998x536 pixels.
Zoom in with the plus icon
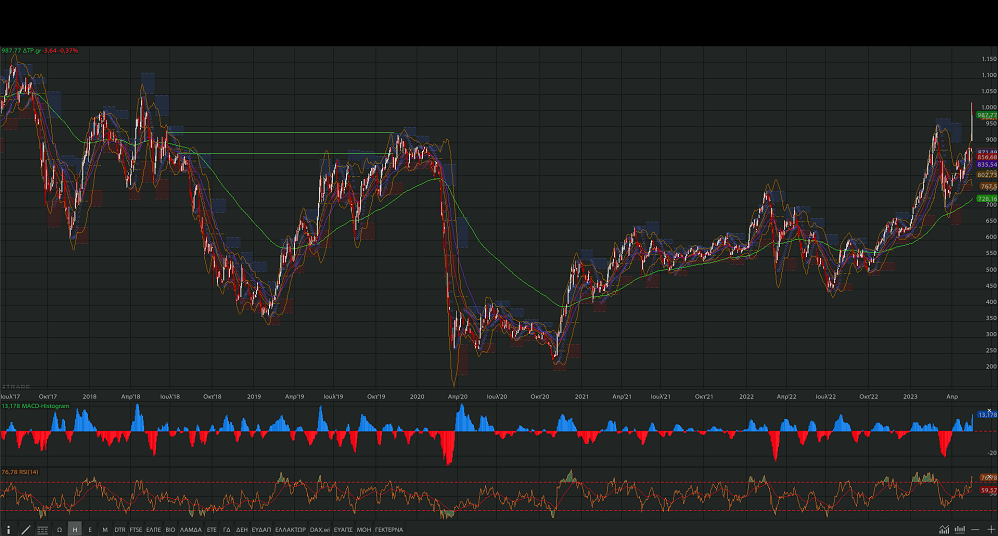pyautogui.click(x=991, y=530)
